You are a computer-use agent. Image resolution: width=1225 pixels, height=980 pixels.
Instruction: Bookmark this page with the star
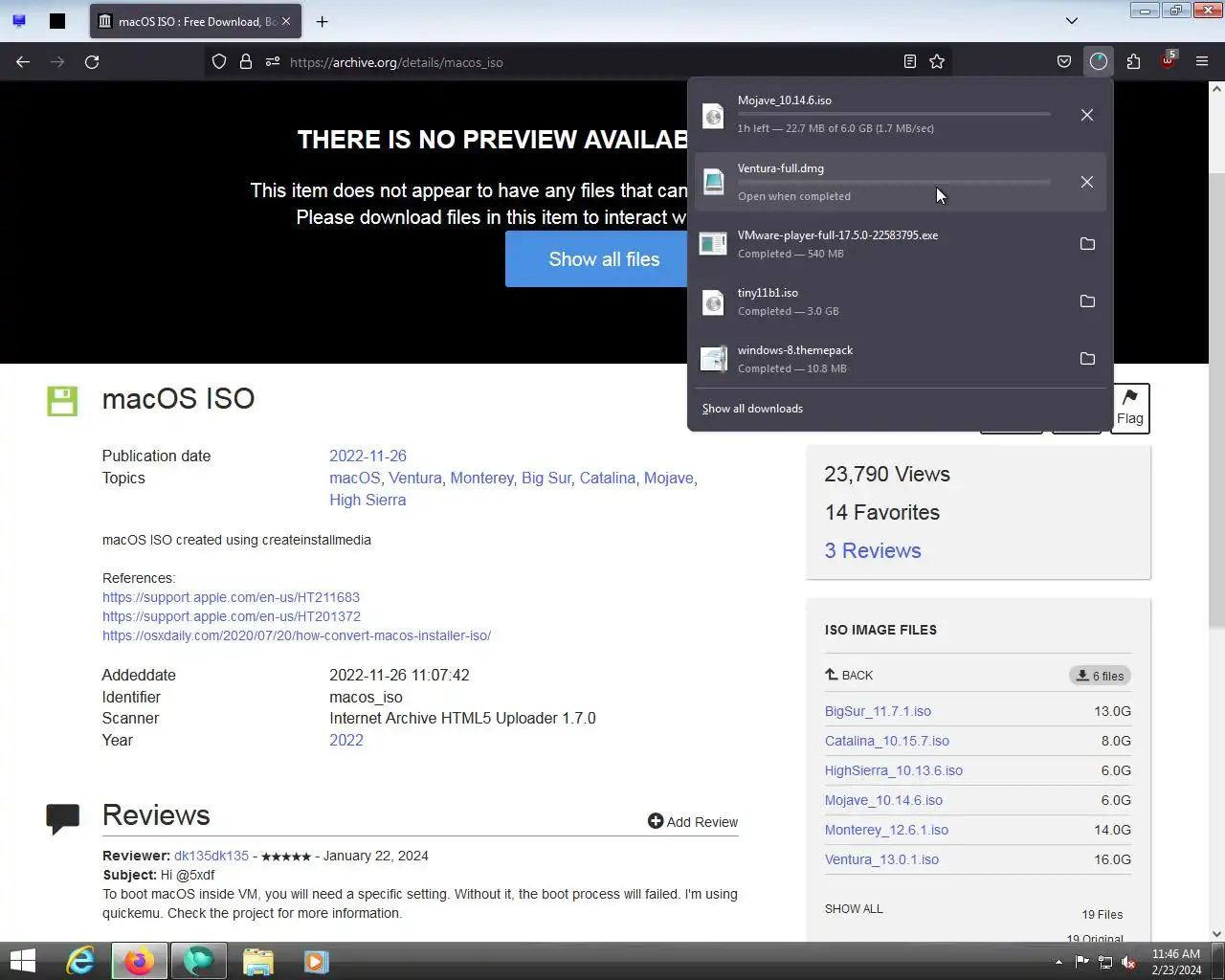pos(937,62)
